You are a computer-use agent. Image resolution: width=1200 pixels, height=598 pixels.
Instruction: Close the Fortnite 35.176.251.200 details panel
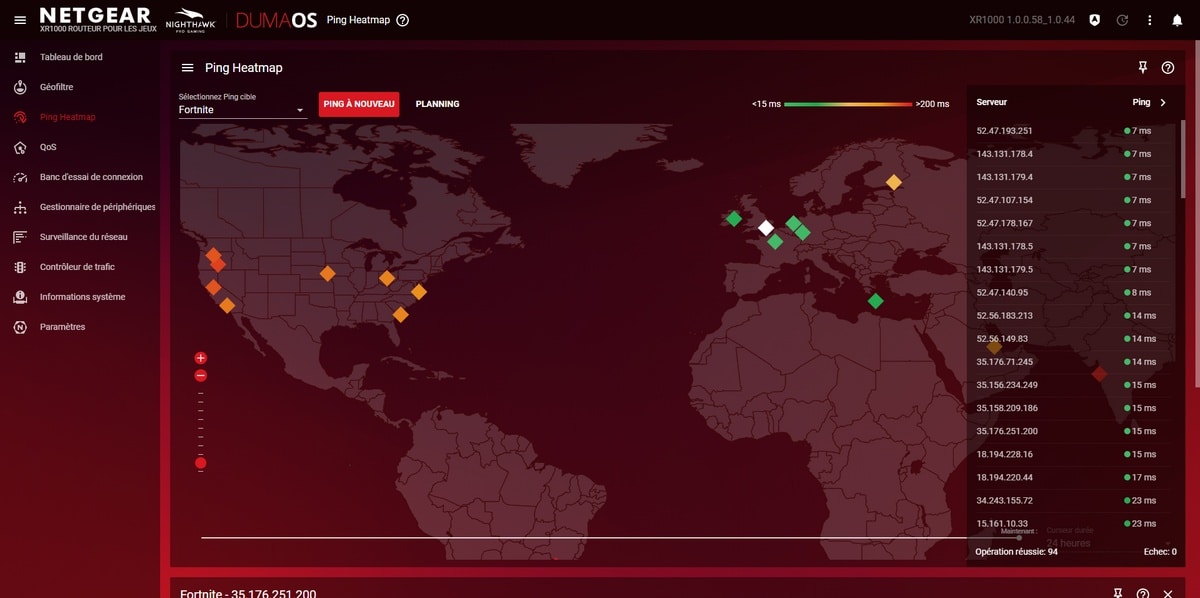1167,593
